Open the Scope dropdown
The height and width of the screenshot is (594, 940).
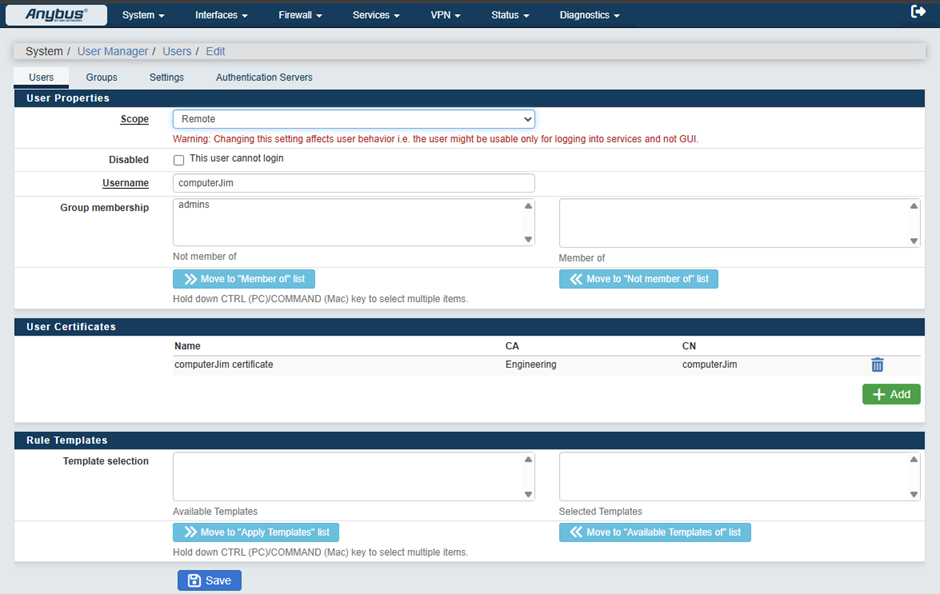click(x=353, y=119)
